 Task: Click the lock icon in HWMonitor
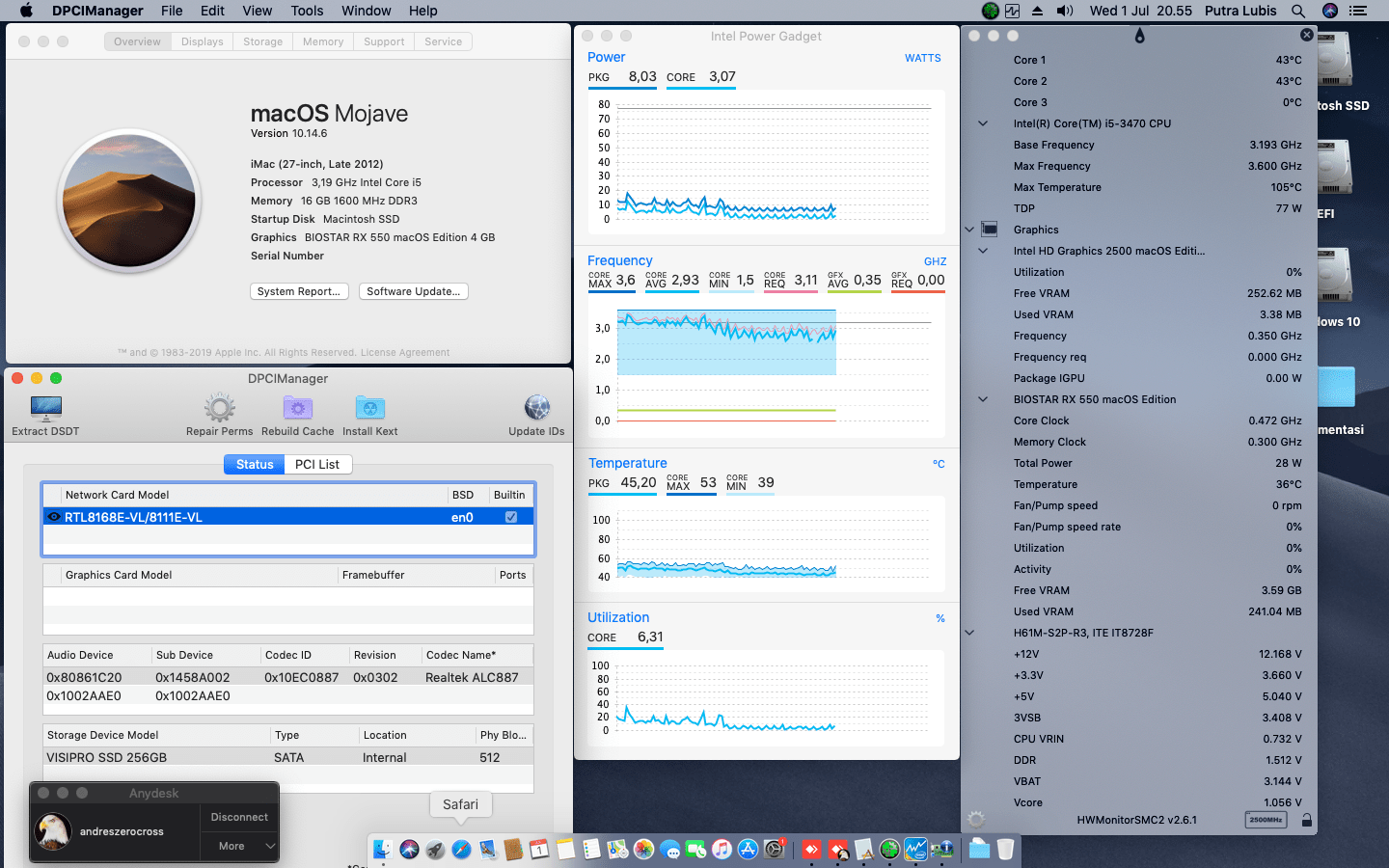[x=1307, y=819]
